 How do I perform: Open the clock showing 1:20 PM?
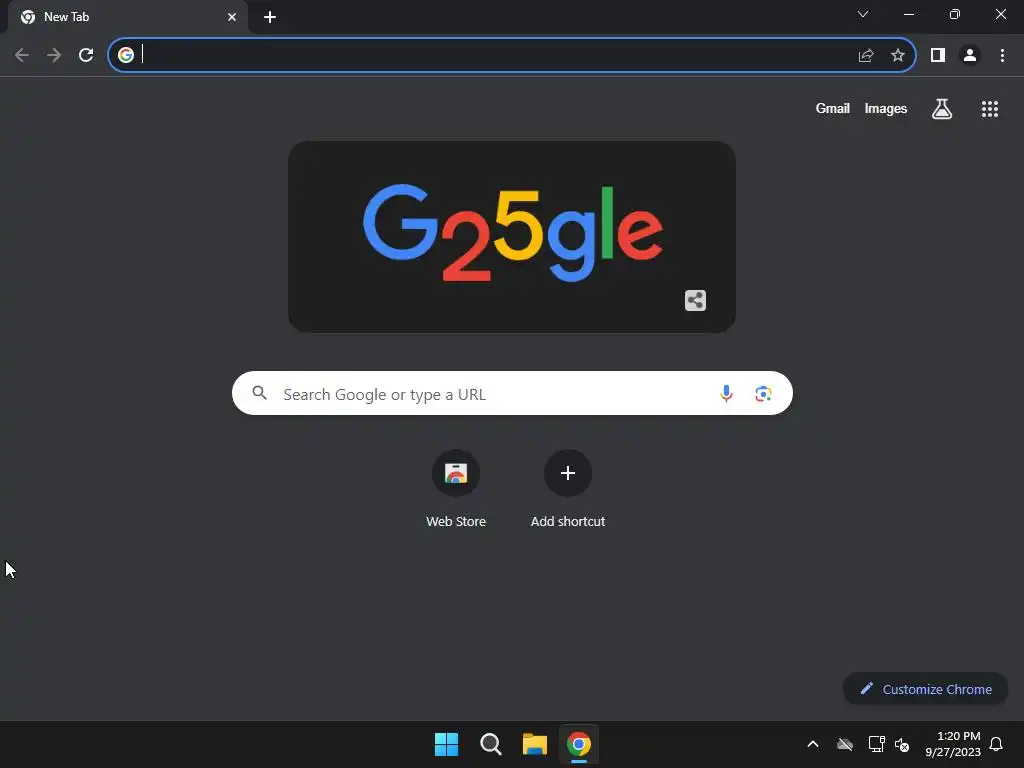click(953, 744)
